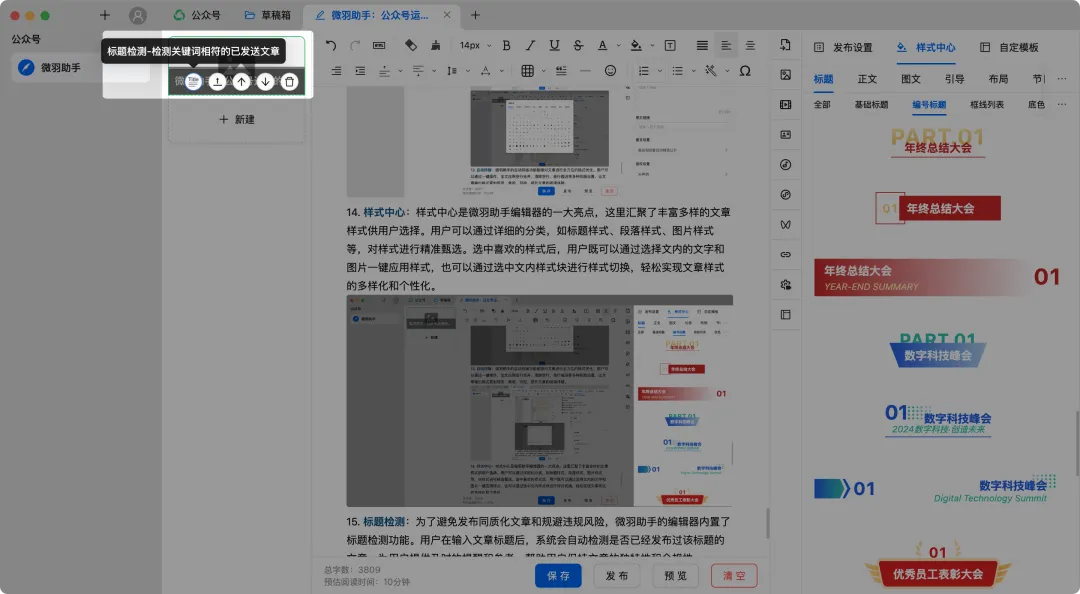
Task: Open the emoji picker
Action: pyautogui.click(x=610, y=71)
